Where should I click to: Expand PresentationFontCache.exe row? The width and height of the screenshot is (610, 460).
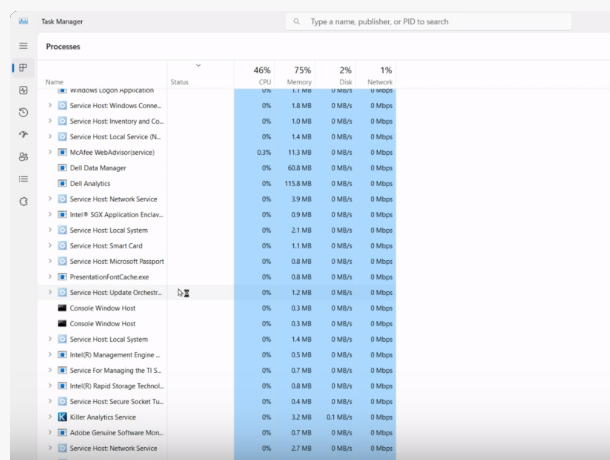pos(50,277)
